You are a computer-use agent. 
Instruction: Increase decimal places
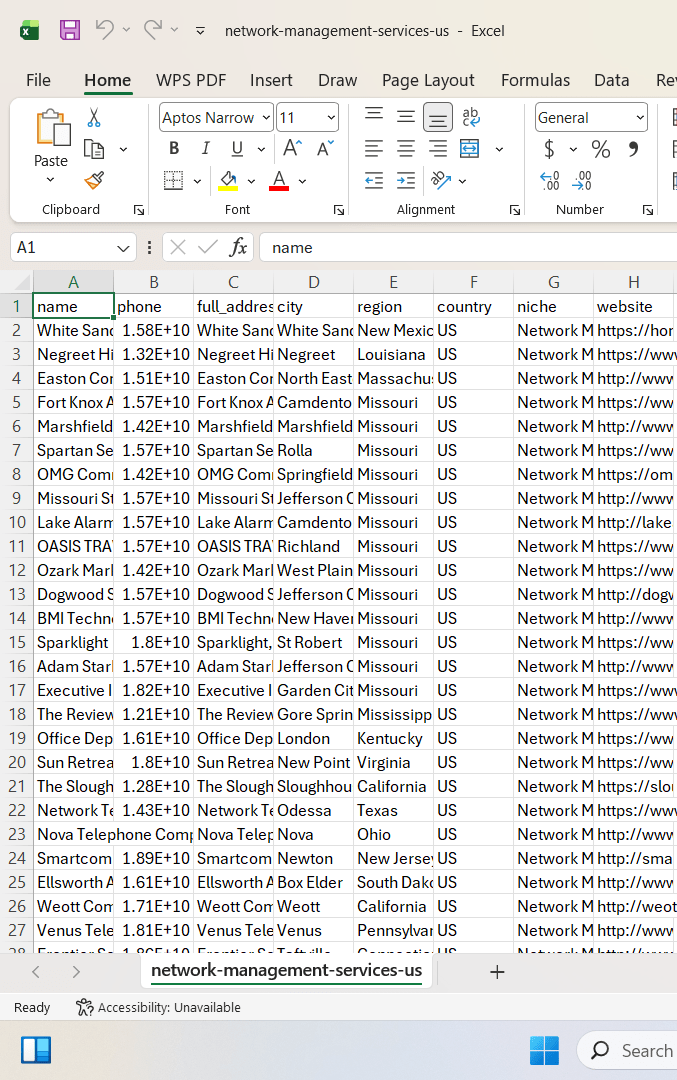[550, 180]
